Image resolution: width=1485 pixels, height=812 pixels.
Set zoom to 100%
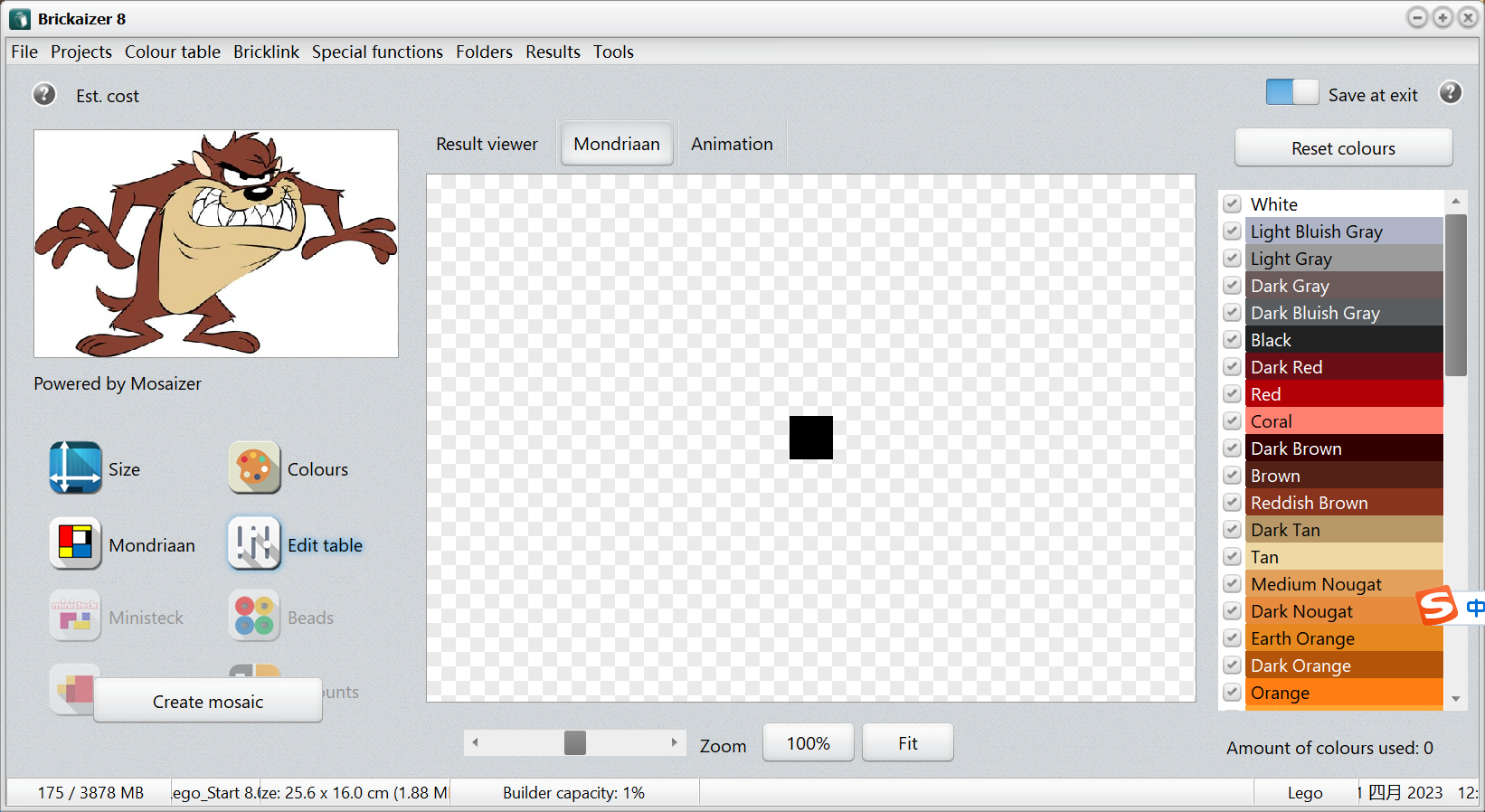pyautogui.click(x=808, y=742)
